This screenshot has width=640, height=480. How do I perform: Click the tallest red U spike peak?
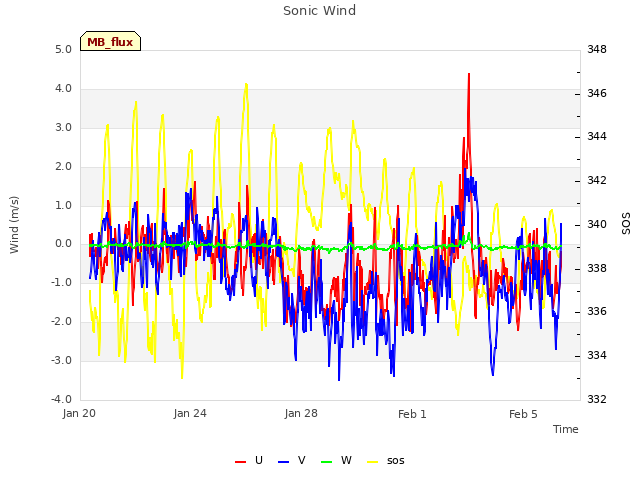[x=469, y=74]
